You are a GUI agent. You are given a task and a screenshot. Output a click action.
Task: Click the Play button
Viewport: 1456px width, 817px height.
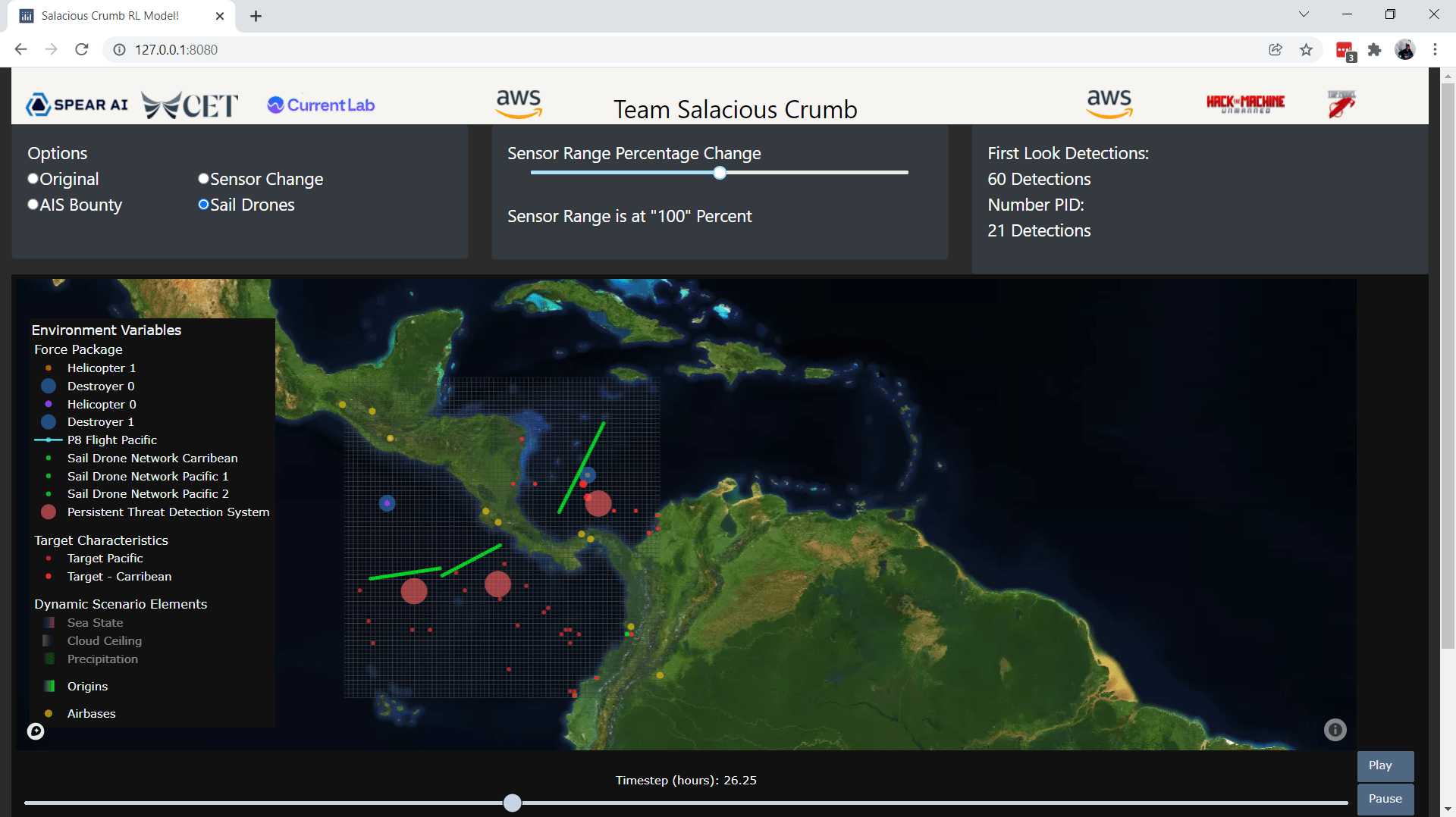pos(1385,765)
